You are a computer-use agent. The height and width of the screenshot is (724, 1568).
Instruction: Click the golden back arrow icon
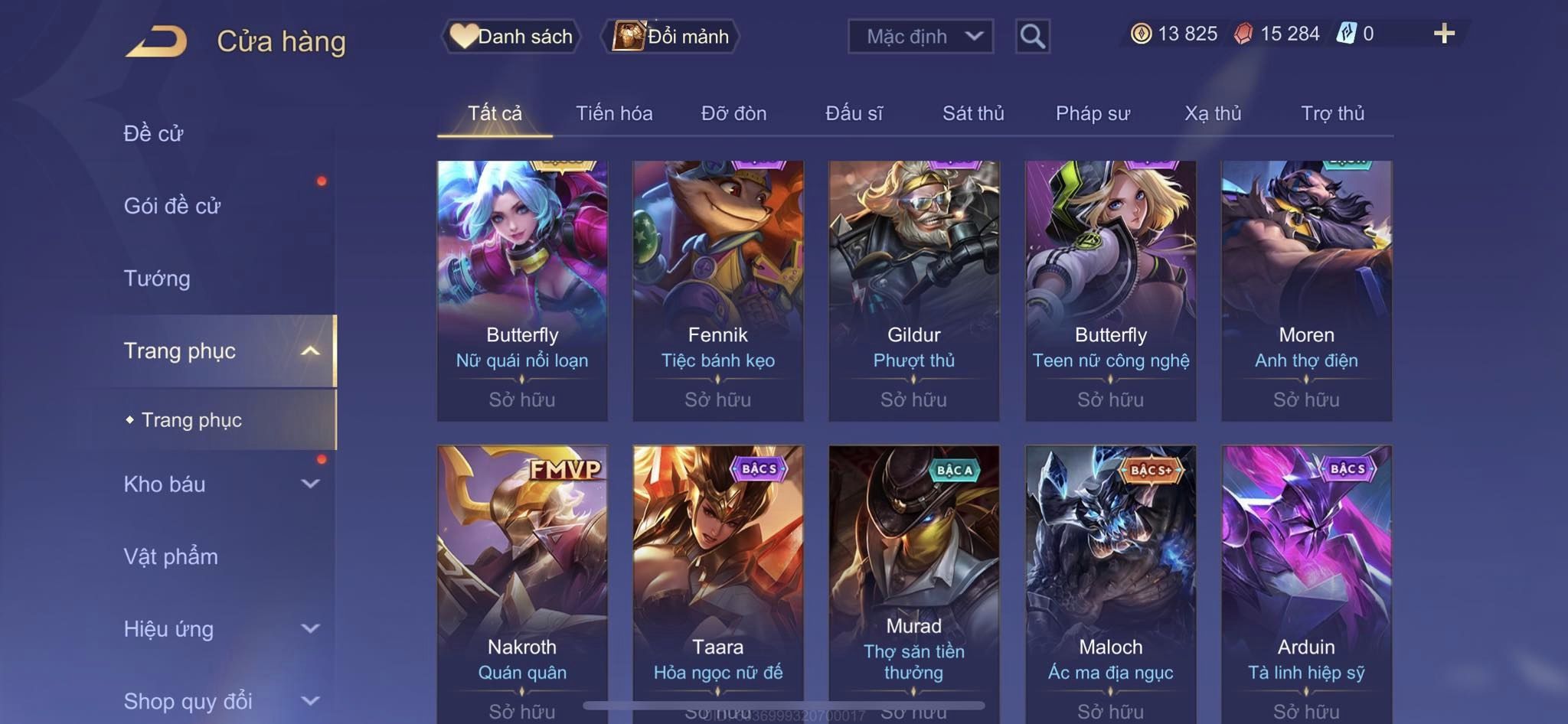tap(157, 41)
